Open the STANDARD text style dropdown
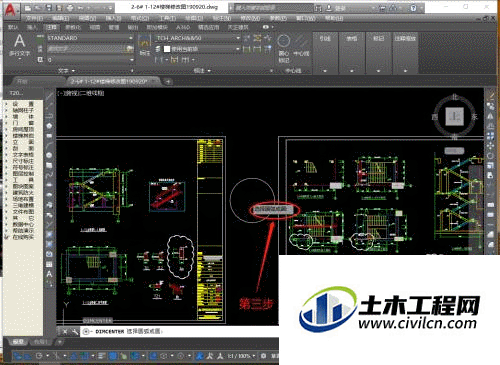Image resolution: width=500 pixels, height=365 pixels. tap(90, 38)
